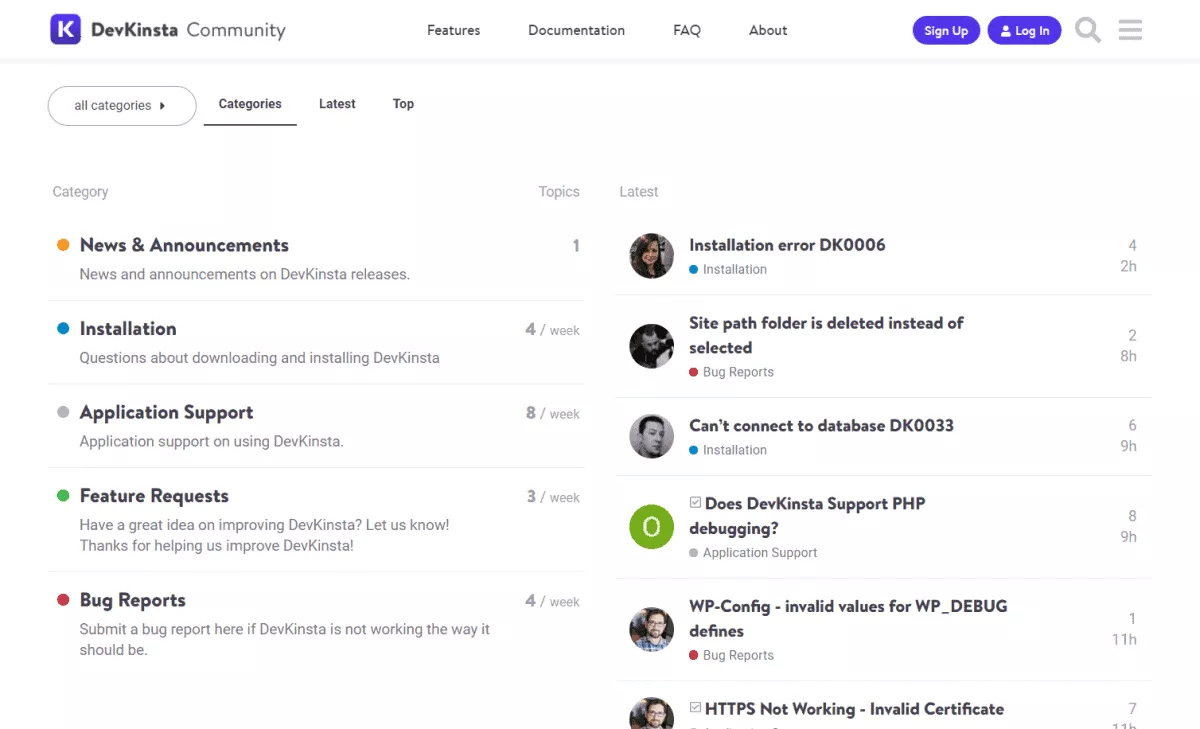Open topic Installation error DK0006
This screenshot has width=1200, height=729.
787,245
